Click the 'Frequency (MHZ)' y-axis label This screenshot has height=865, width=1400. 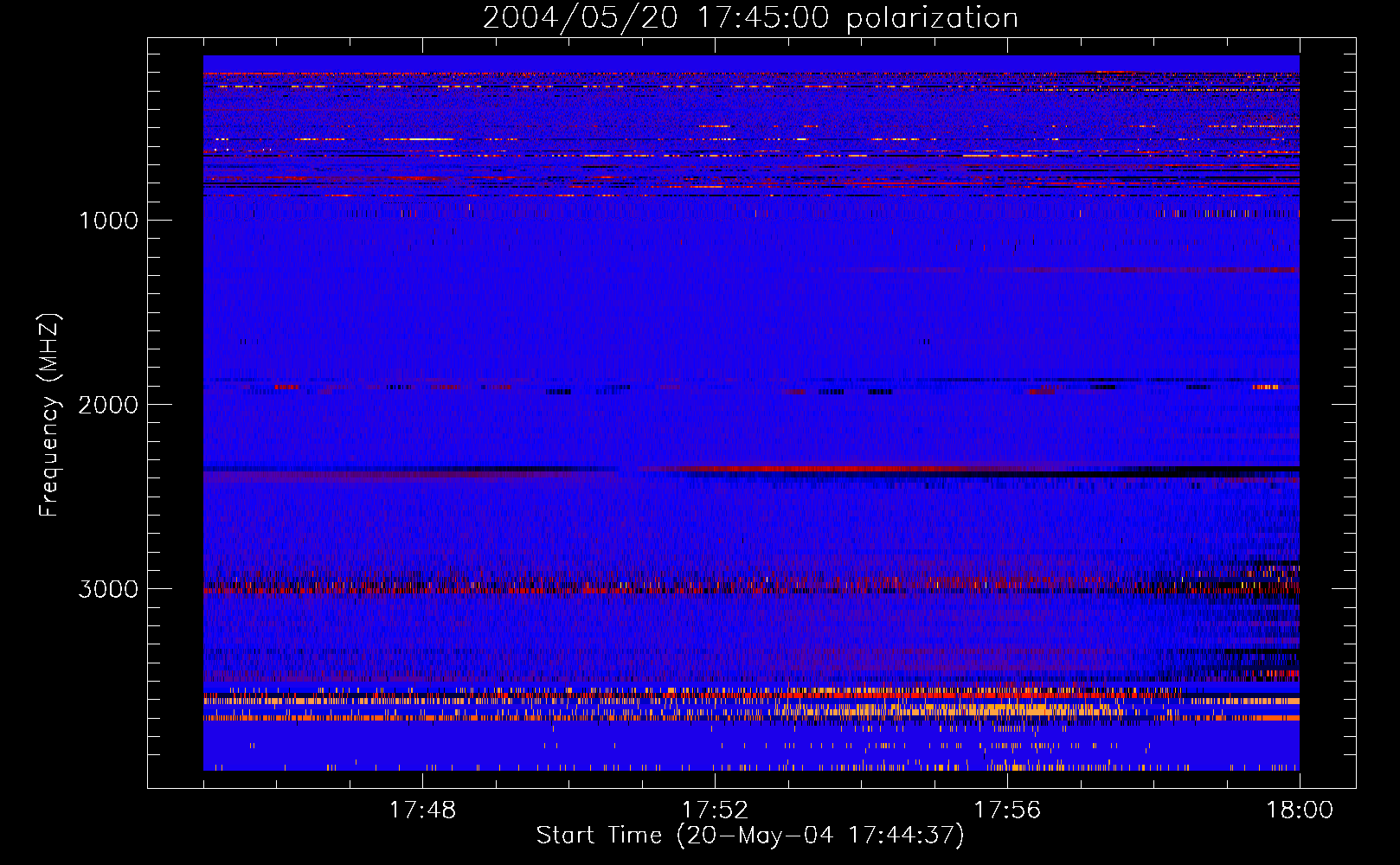[49, 415]
